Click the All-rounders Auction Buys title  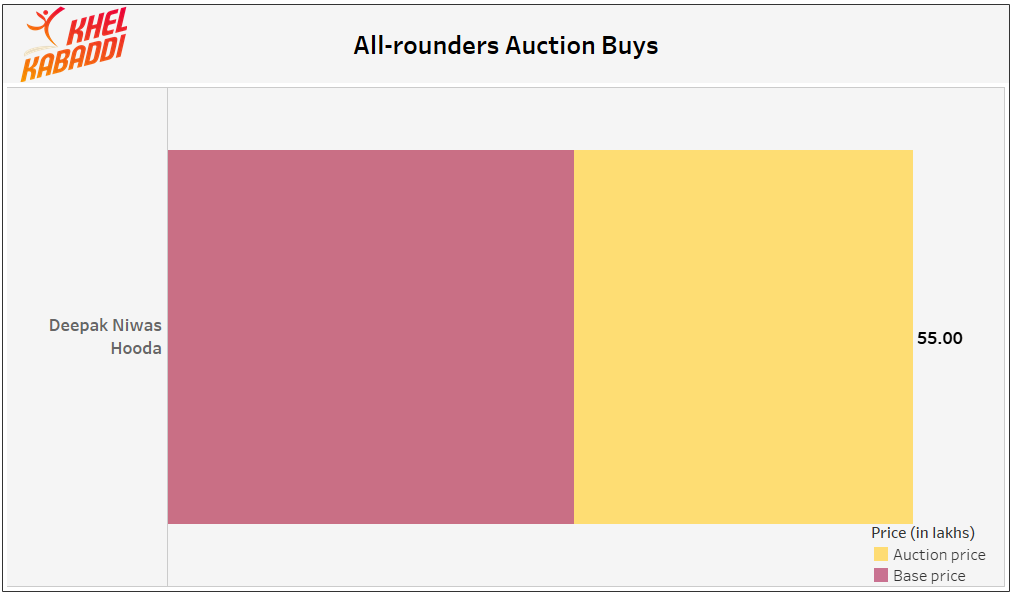click(x=506, y=45)
